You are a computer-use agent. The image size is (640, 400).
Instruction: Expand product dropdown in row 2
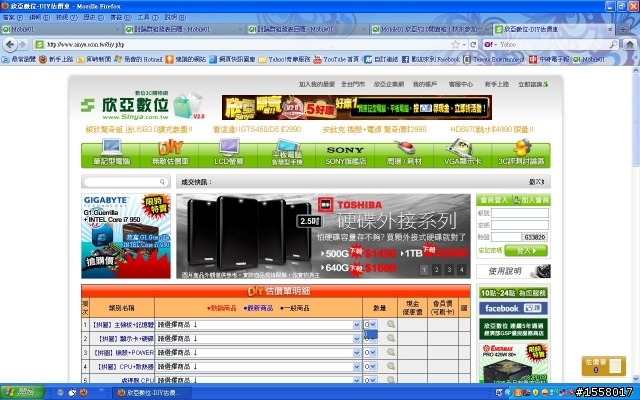point(356,339)
